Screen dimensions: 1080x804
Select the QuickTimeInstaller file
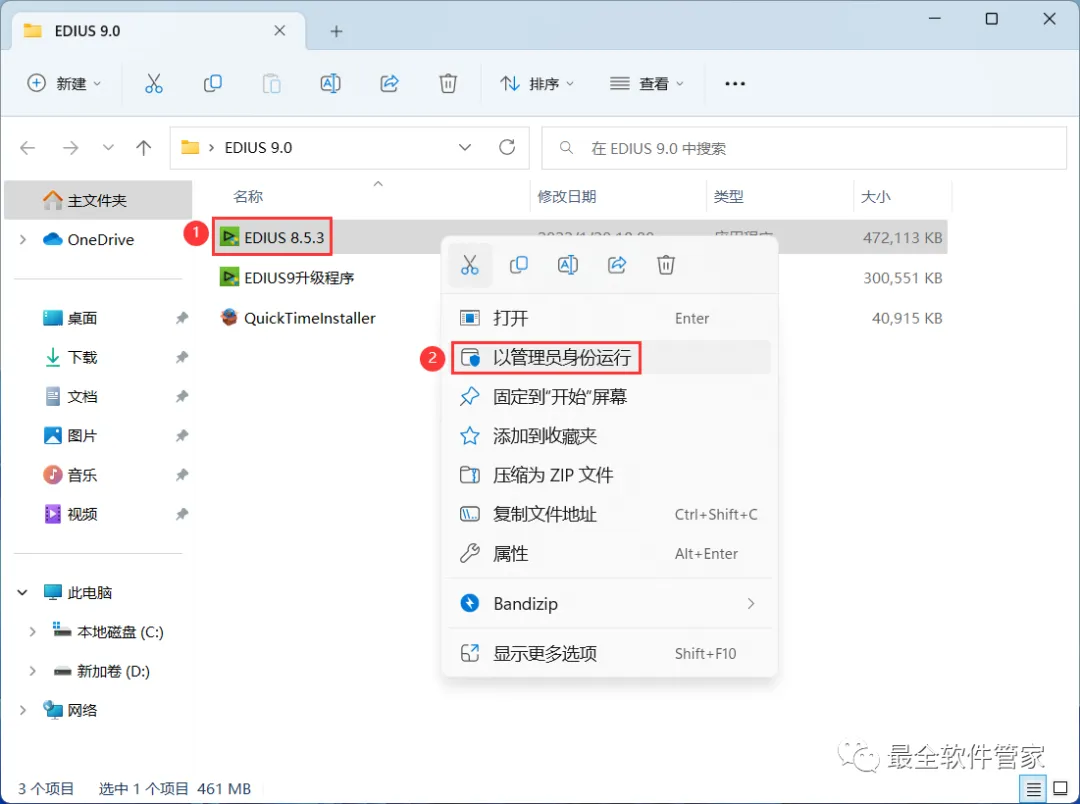(x=298, y=318)
